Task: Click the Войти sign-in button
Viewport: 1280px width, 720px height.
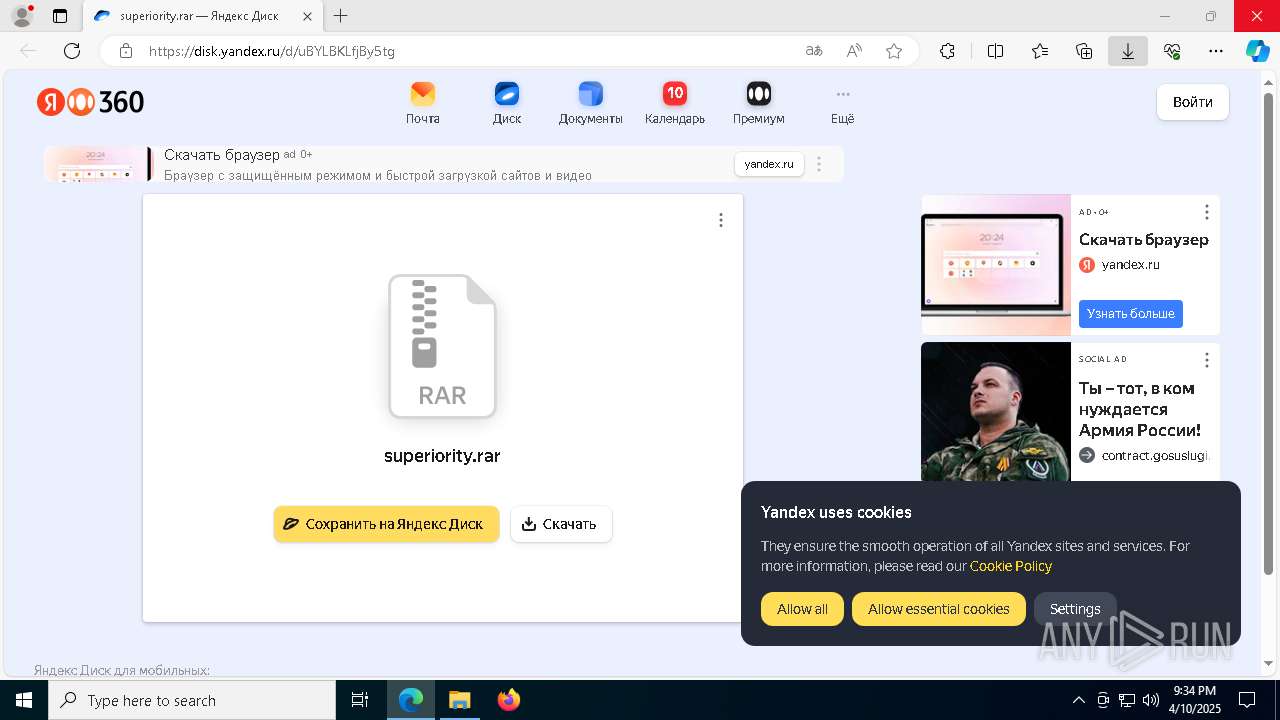Action: pyautogui.click(x=1193, y=102)
